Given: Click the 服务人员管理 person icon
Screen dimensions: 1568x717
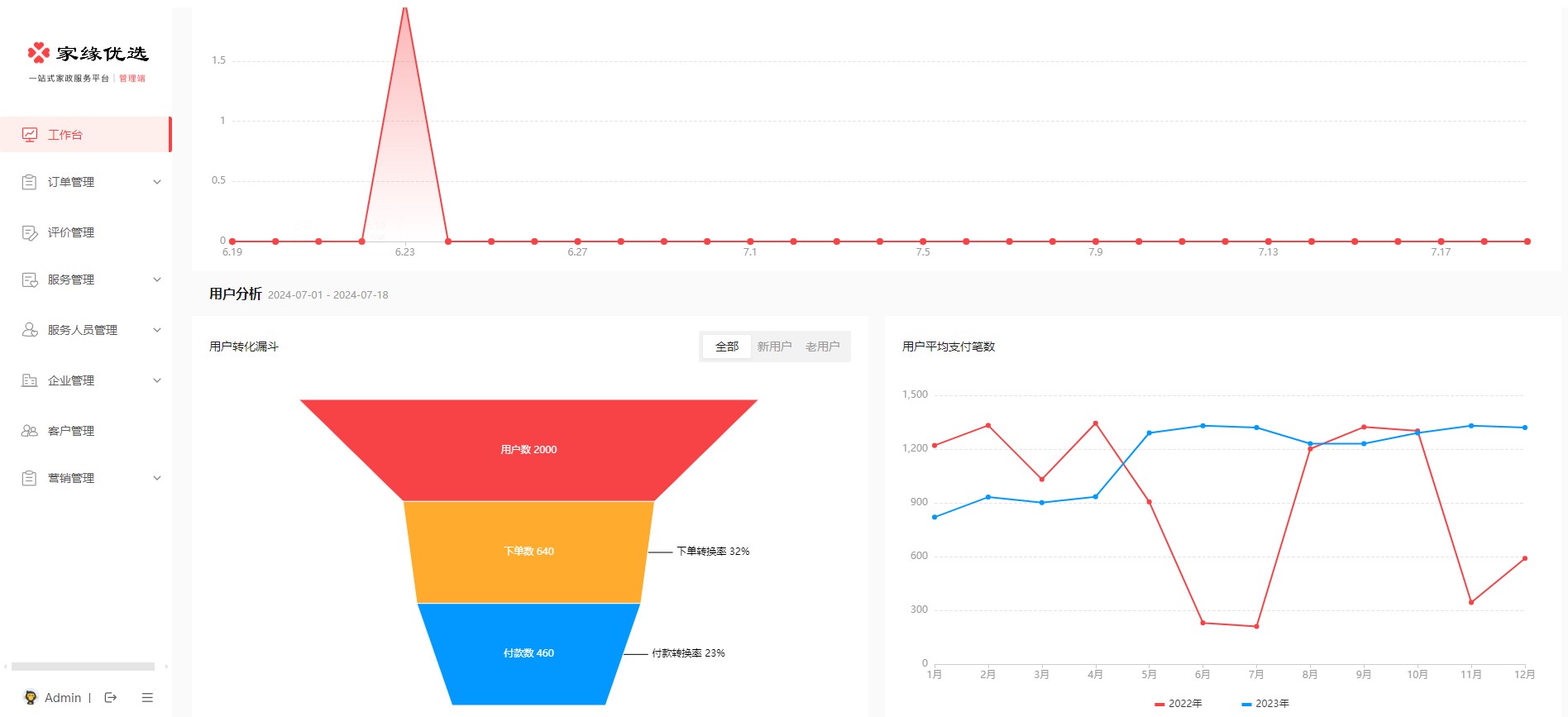Looking at the screenshot, I should tap(30, 330).
